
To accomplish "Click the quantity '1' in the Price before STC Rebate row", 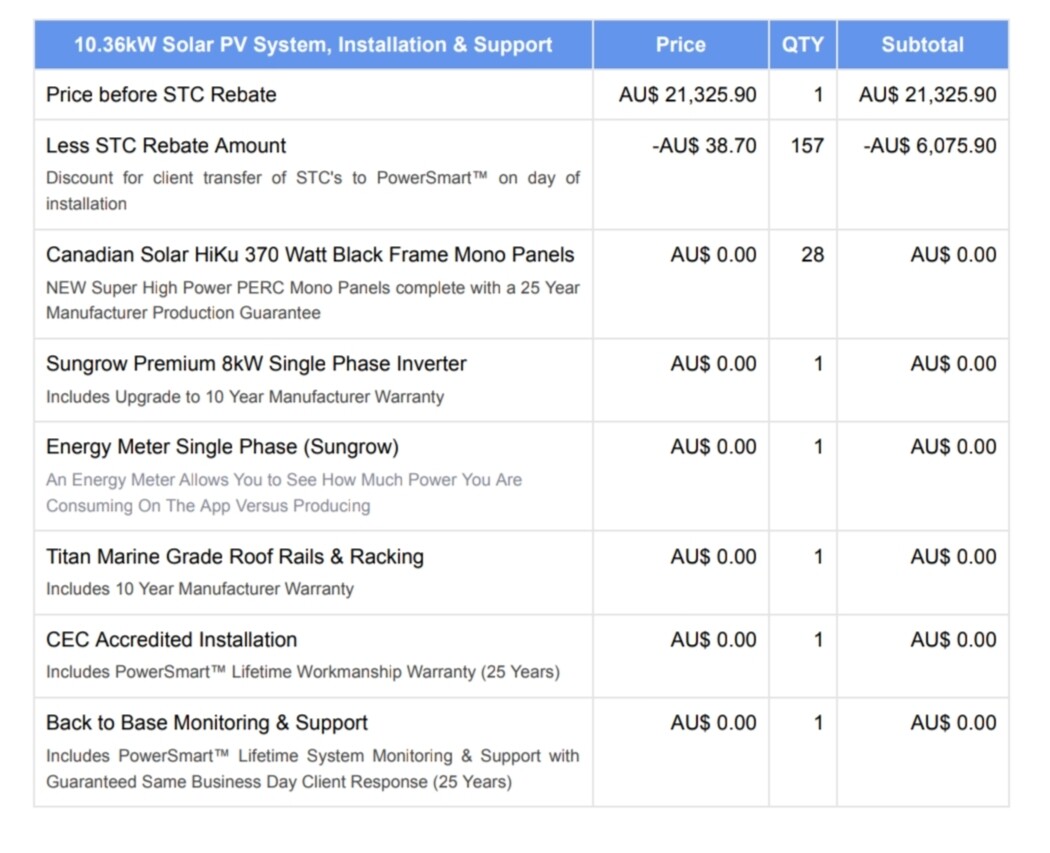I will click(818, 94).
